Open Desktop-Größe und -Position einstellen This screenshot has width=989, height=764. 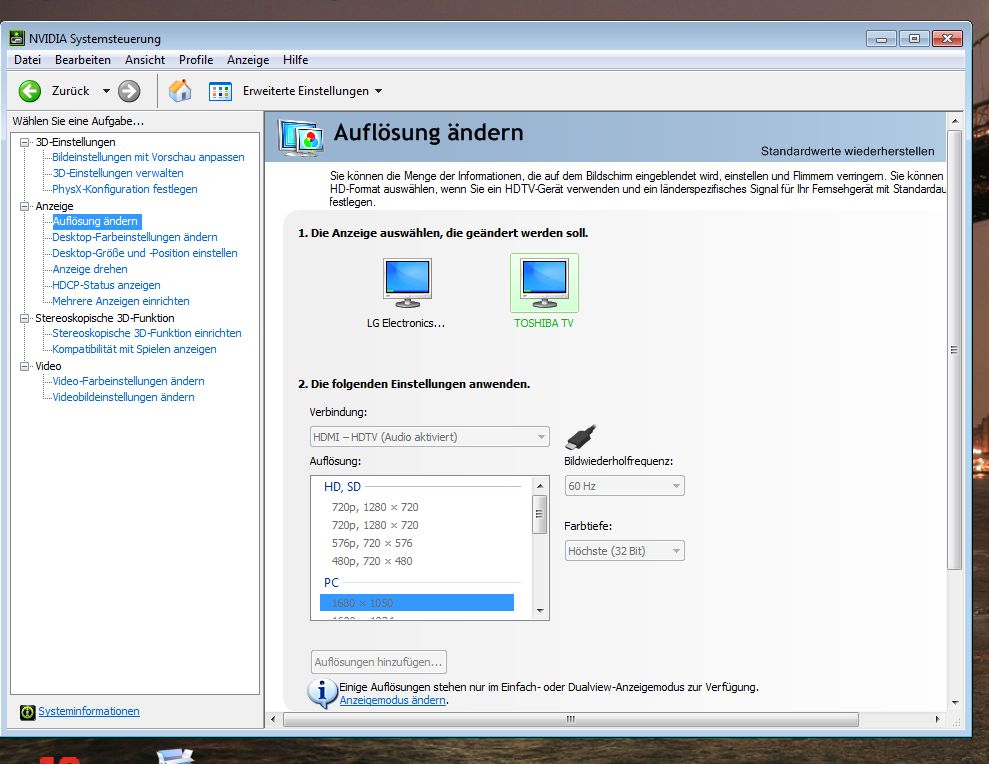click(145, 253)
